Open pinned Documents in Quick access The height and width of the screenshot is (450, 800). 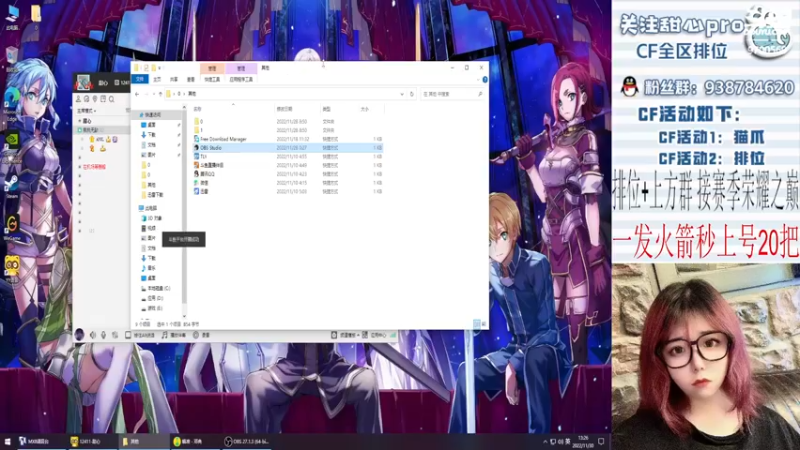(148, 145)
